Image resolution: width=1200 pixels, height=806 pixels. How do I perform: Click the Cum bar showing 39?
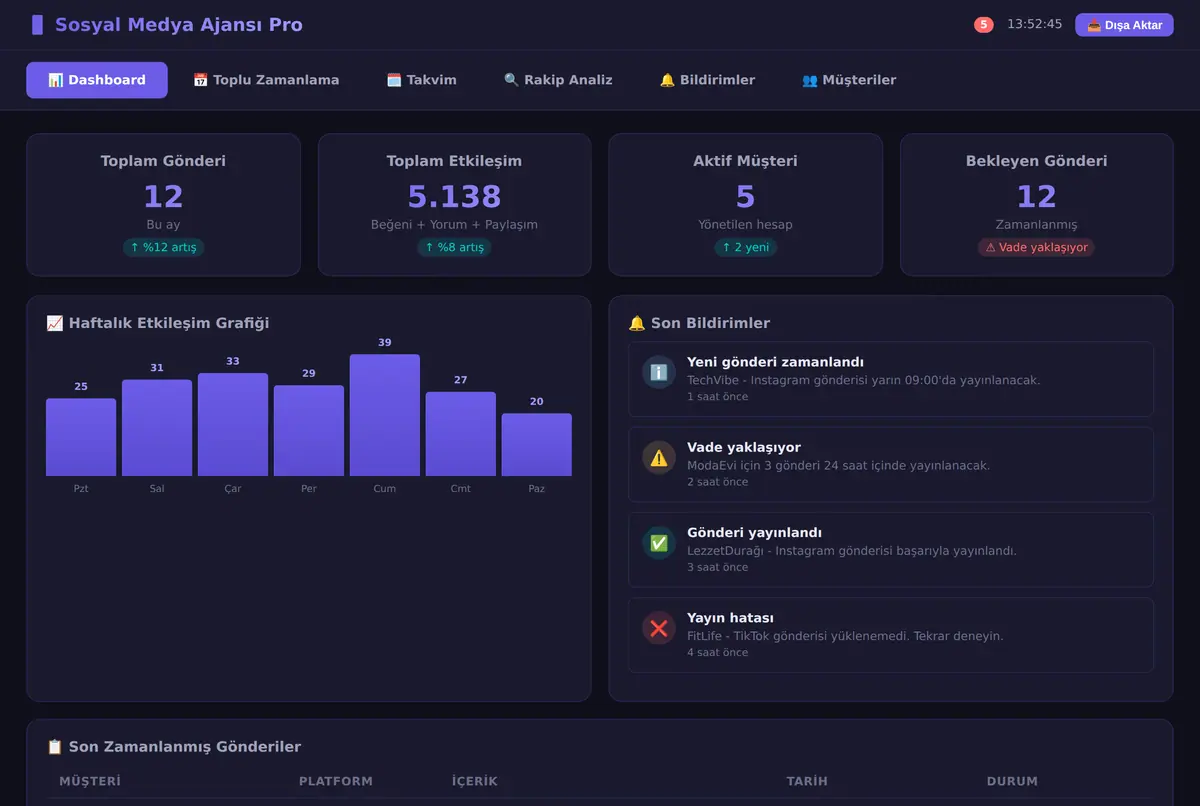click(385, 415)
